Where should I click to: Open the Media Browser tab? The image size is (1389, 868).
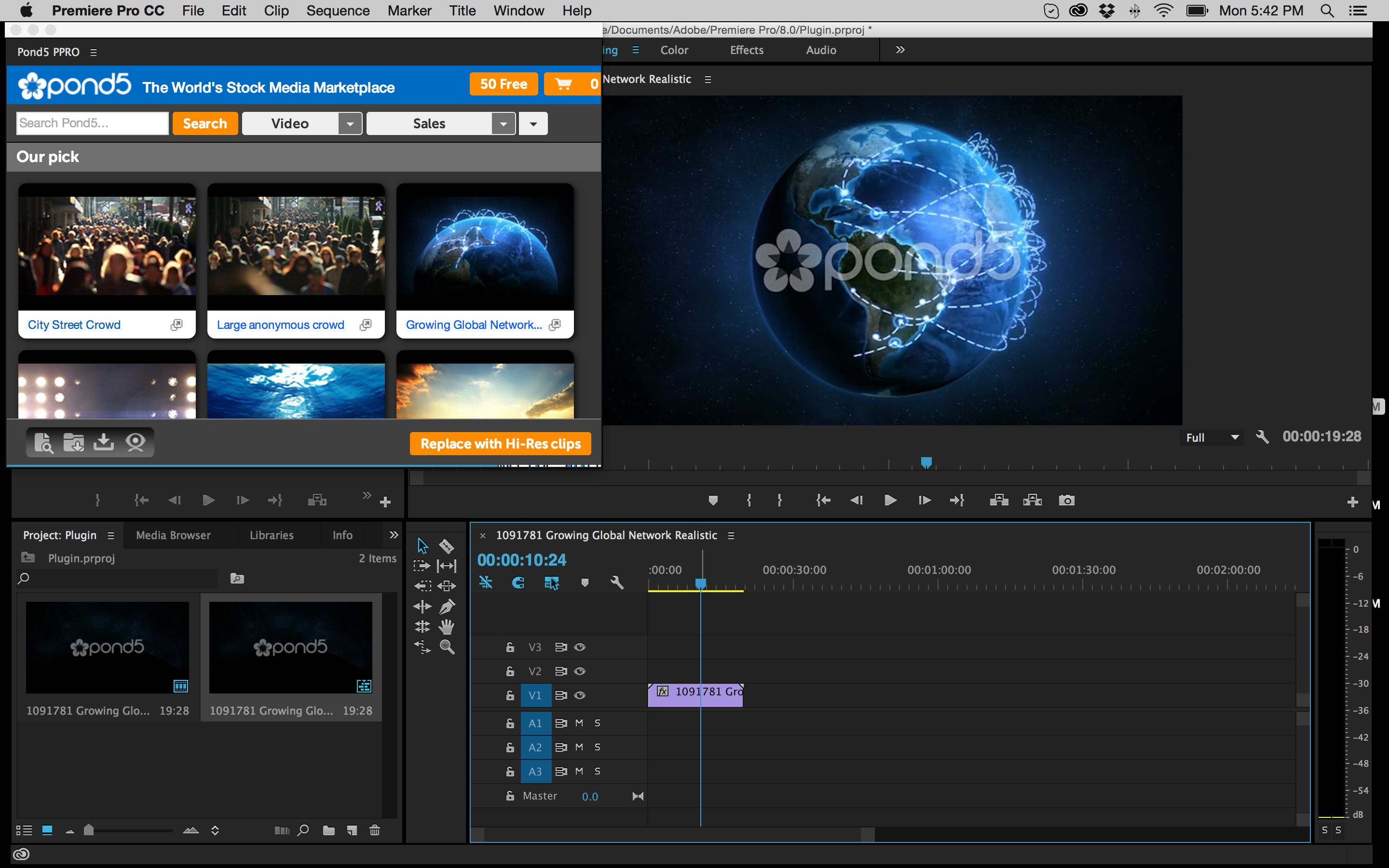click(173, 535)
